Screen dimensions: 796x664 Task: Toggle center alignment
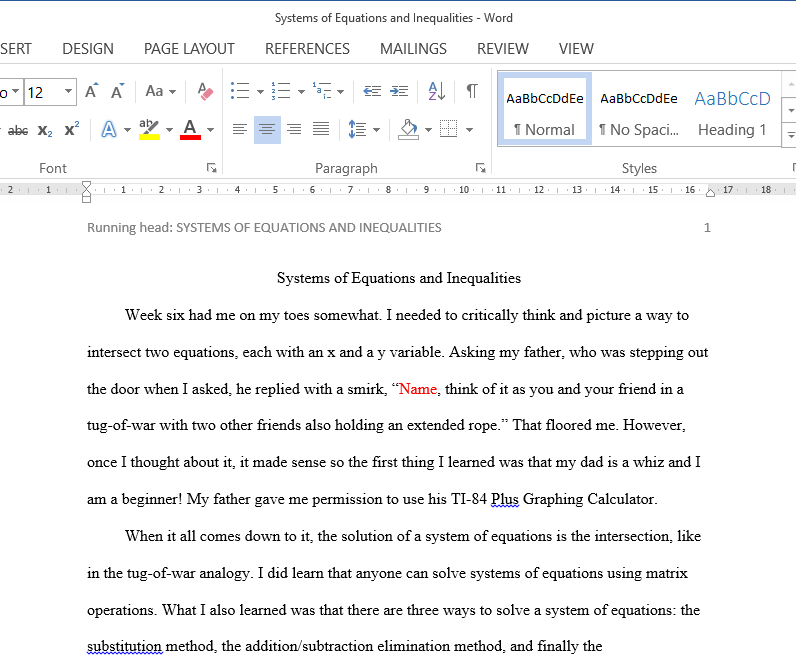click(x=267, y=129)
